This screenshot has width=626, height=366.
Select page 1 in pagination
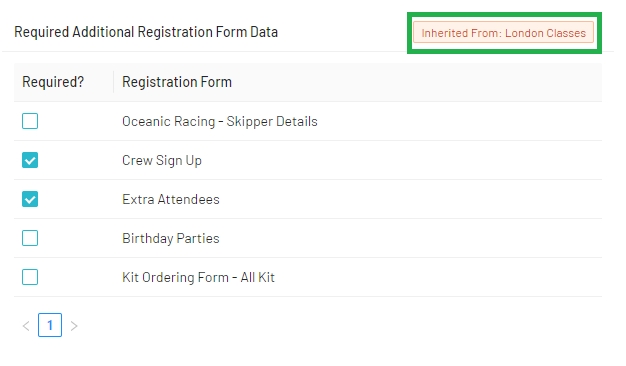[x=50, y=325]
